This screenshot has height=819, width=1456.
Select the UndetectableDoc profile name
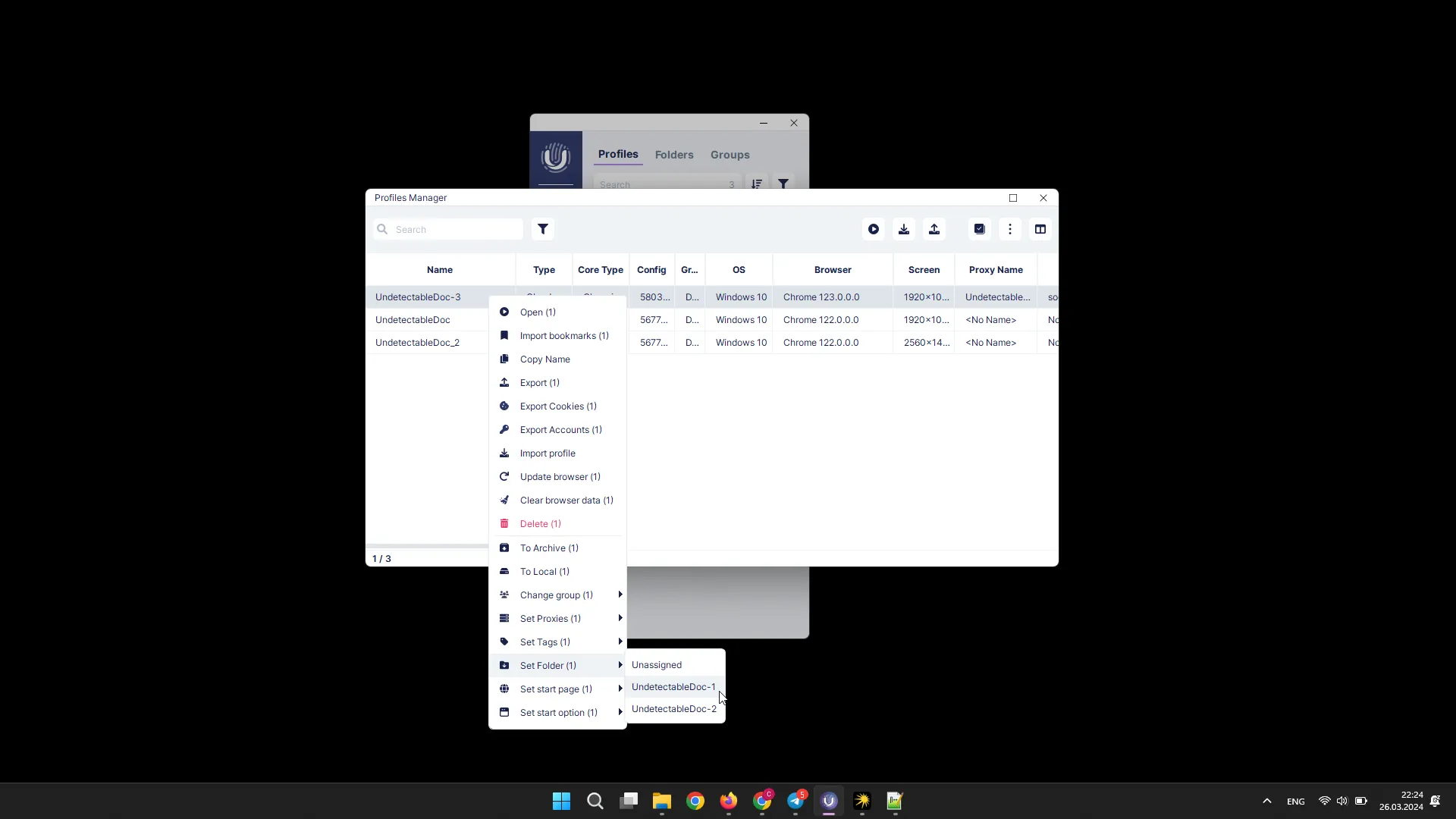tap(413, 319)
